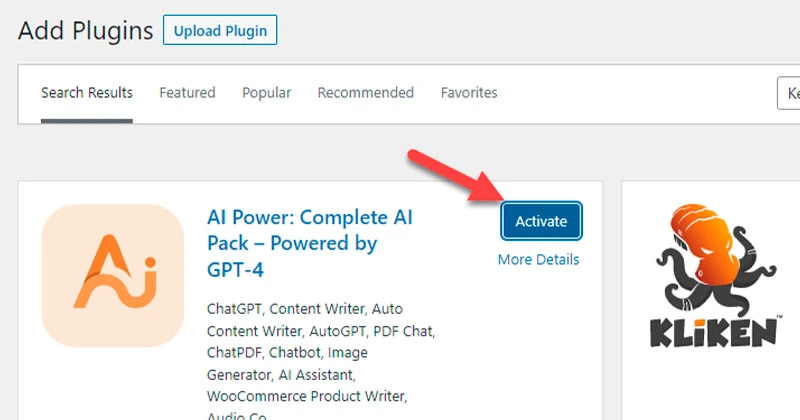Click the KLIKEN wordmark text in logo
This screenshot has height=420, width=800.
coord(713,333)
